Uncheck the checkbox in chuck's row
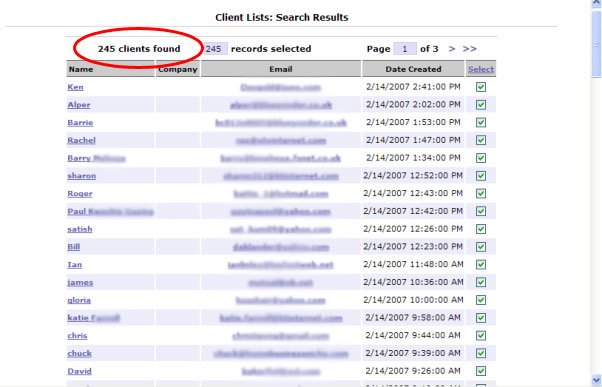 [x=481, y=353]
